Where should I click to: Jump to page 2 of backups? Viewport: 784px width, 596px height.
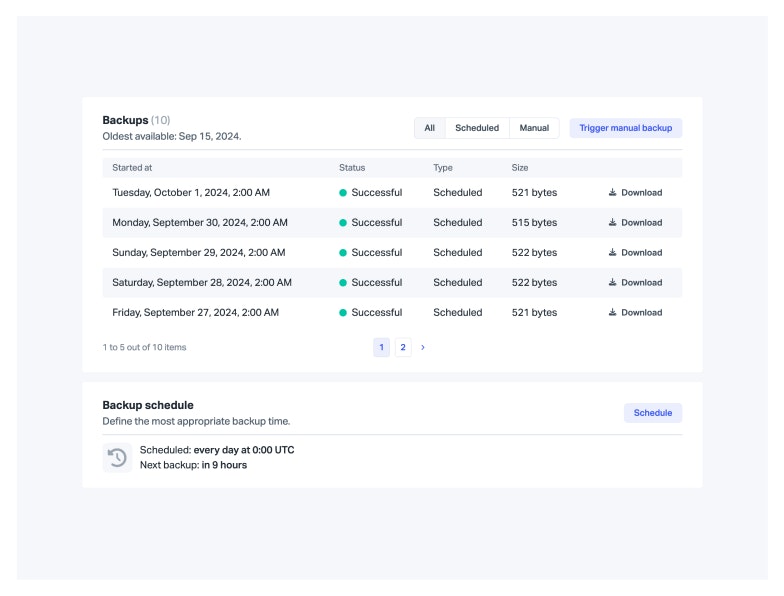click(403, 348)
